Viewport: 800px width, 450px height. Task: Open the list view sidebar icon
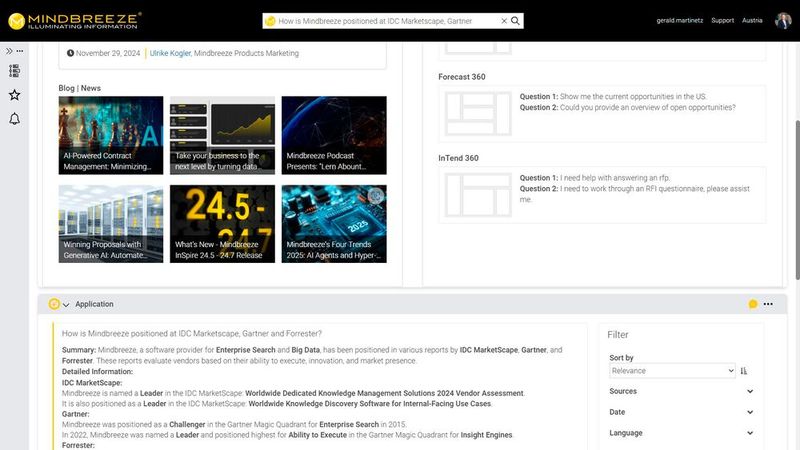click(14, 70)
